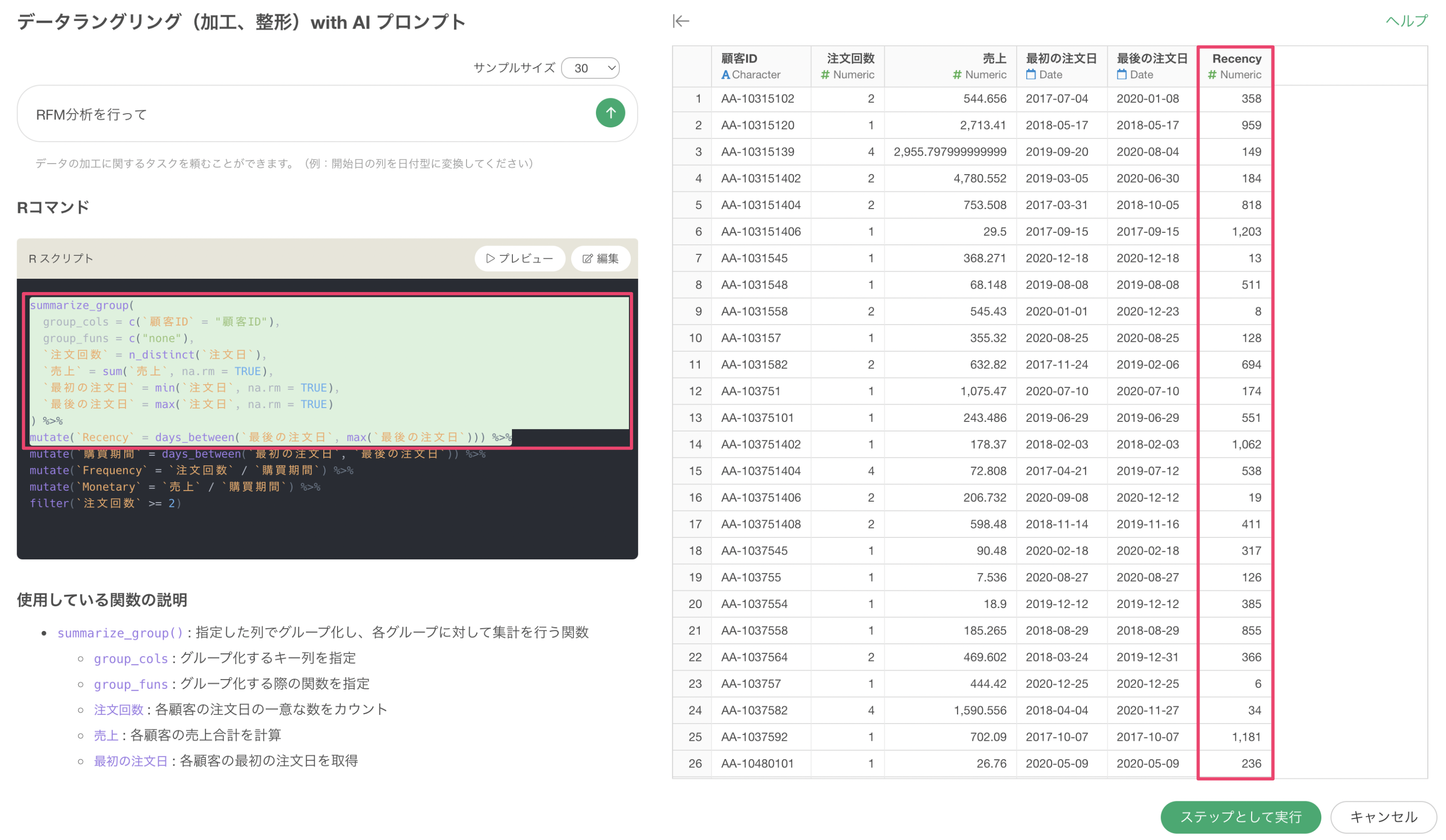Click sales value 1,590.556 in row 24

[979, 710]
